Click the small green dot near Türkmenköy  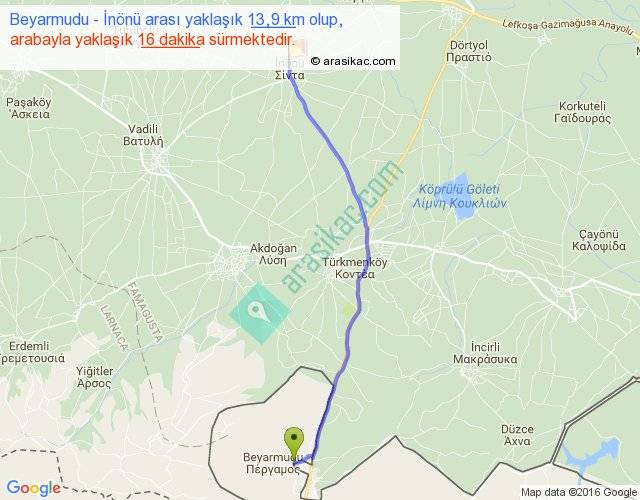pyautogui.click(x=348, y=311)
